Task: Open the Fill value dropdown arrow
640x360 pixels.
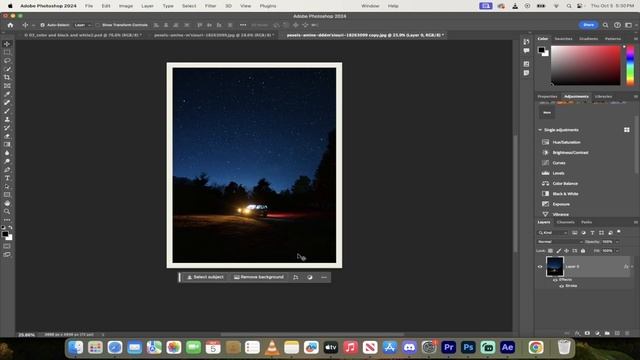Action: pyautogui.click(x=617, y=251)
